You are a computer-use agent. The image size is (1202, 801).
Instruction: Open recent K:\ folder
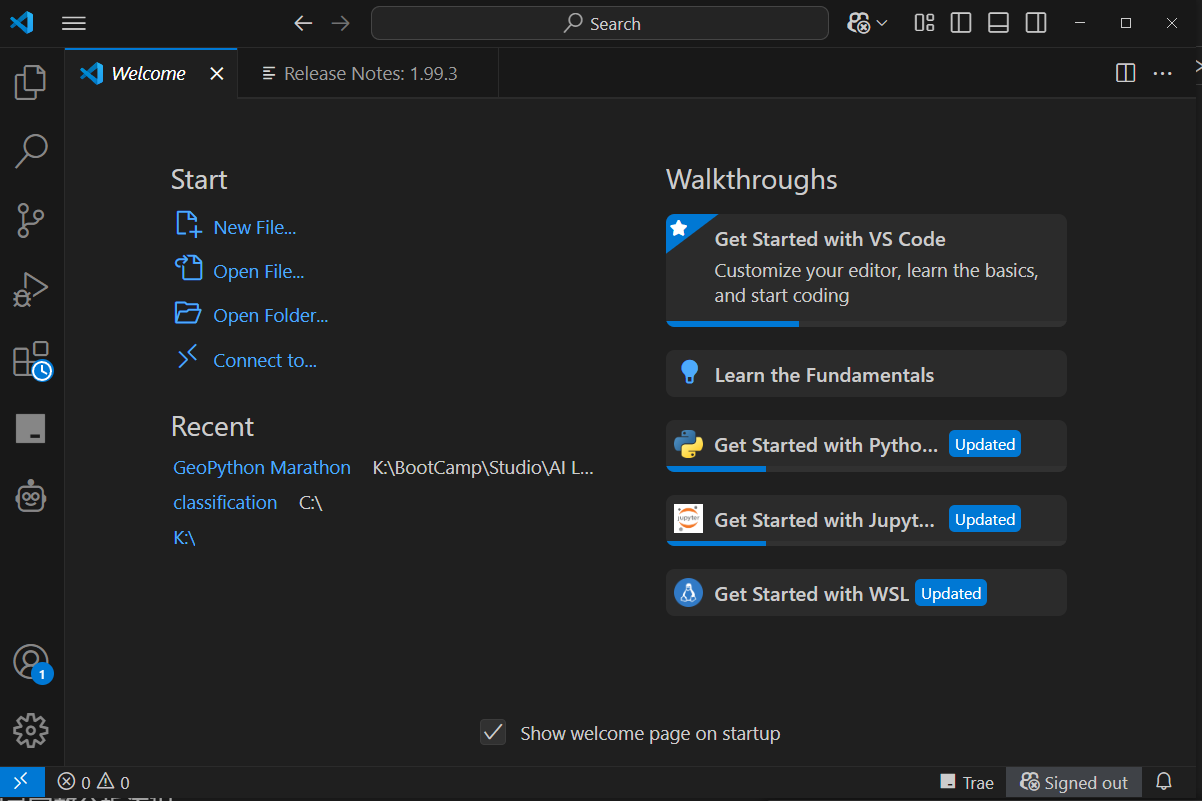[184, 538]
